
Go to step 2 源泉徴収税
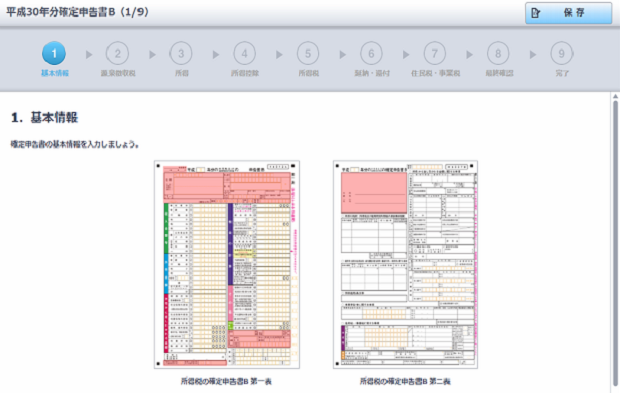point(117,53)
